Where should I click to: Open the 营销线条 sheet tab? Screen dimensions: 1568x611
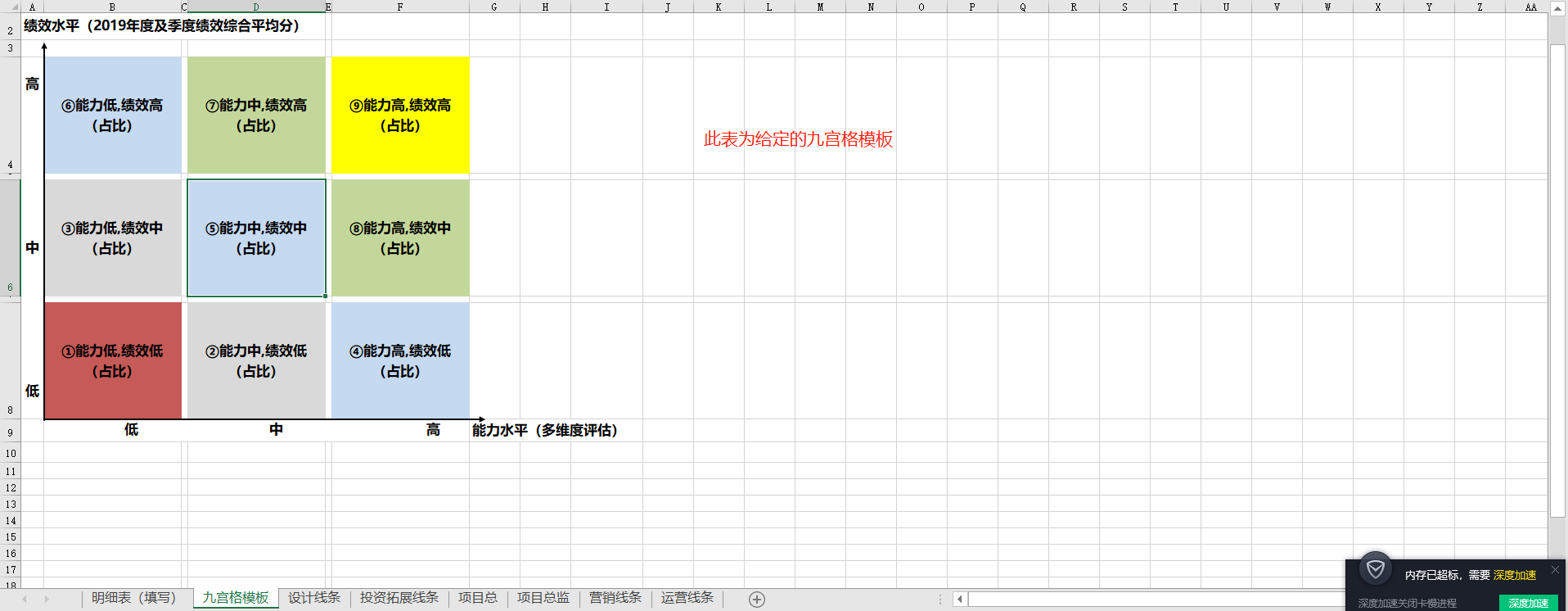click(615, 598)
